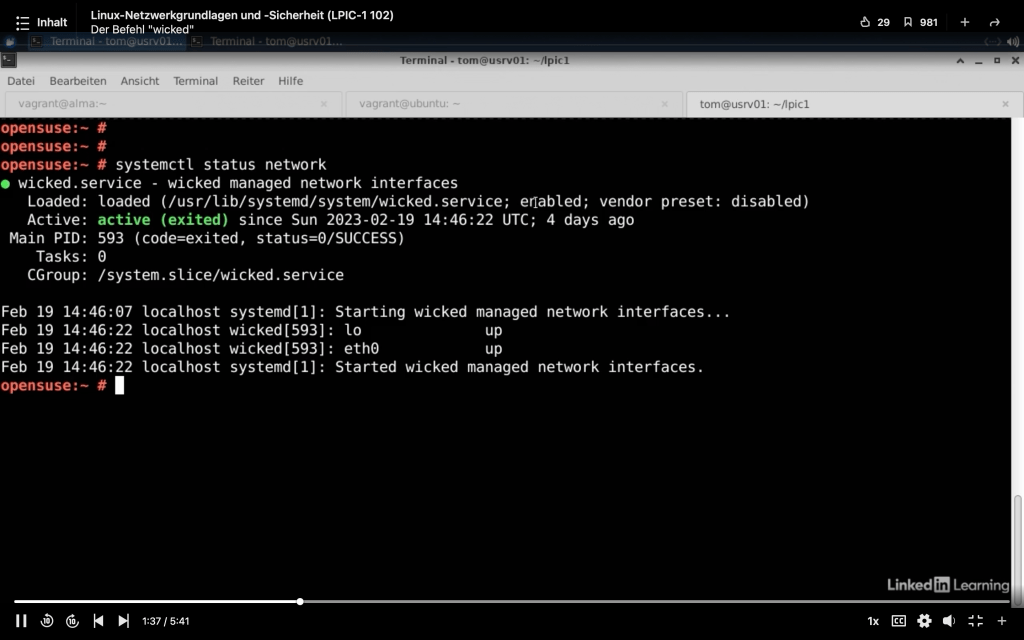Click the plus icon in player bar
The height and width of the screenshot is (640, 1024).
(1001, 621)
